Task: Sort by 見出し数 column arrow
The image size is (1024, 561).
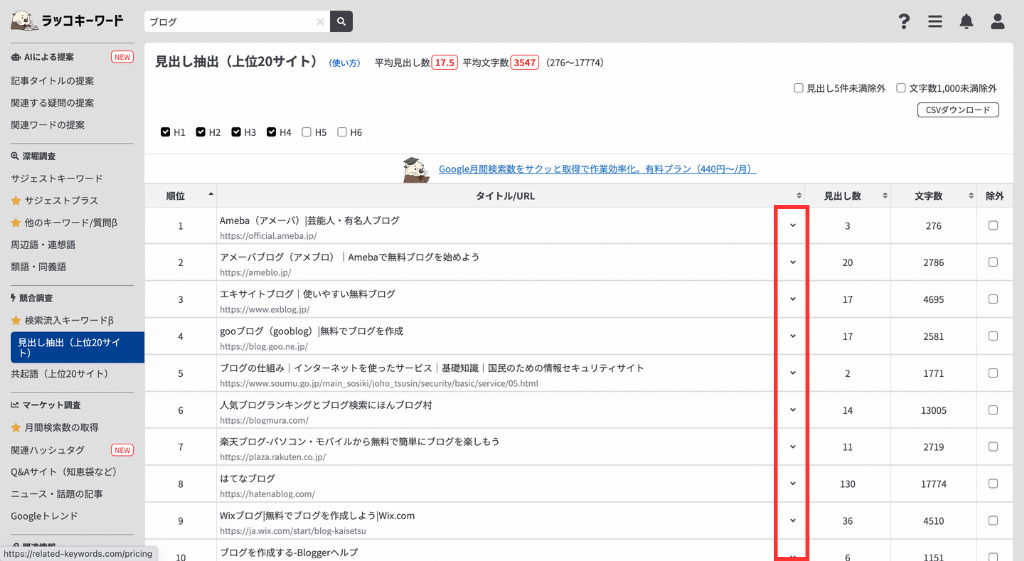Action: [x=884, y=196]
